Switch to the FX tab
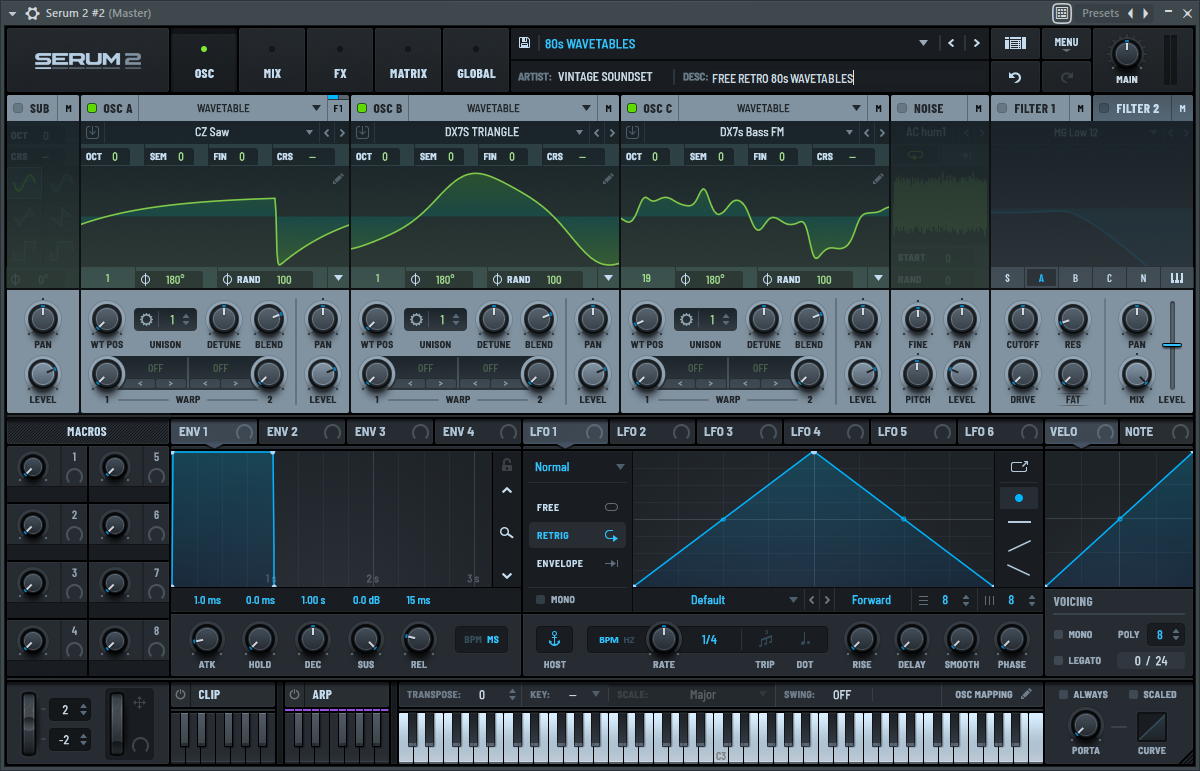This screenshot has height=771, width=1200. point(340,60)
